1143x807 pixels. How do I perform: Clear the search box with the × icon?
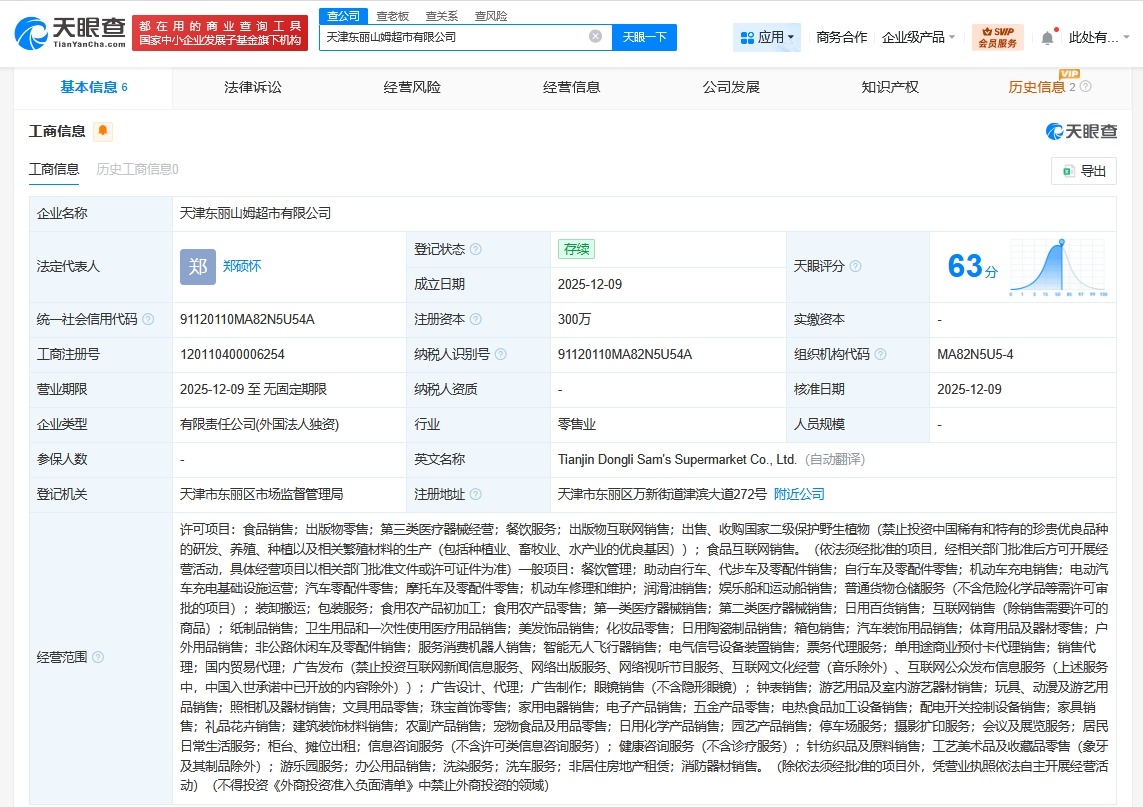click(596, 36)
